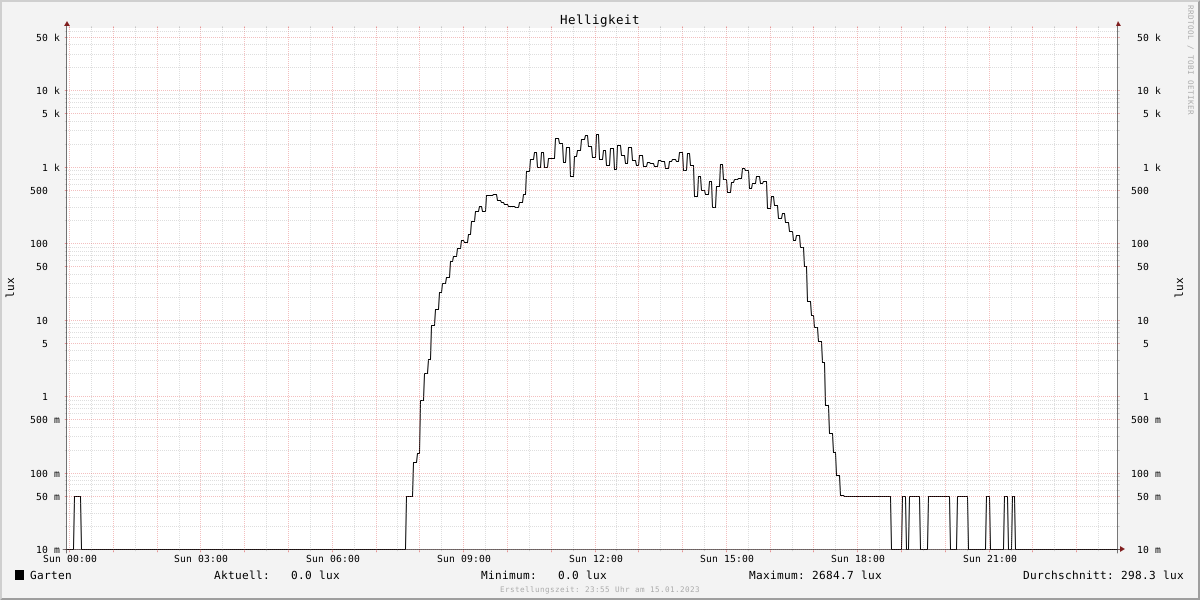Click "1 k" on the left y-axis

click(51, 168)
